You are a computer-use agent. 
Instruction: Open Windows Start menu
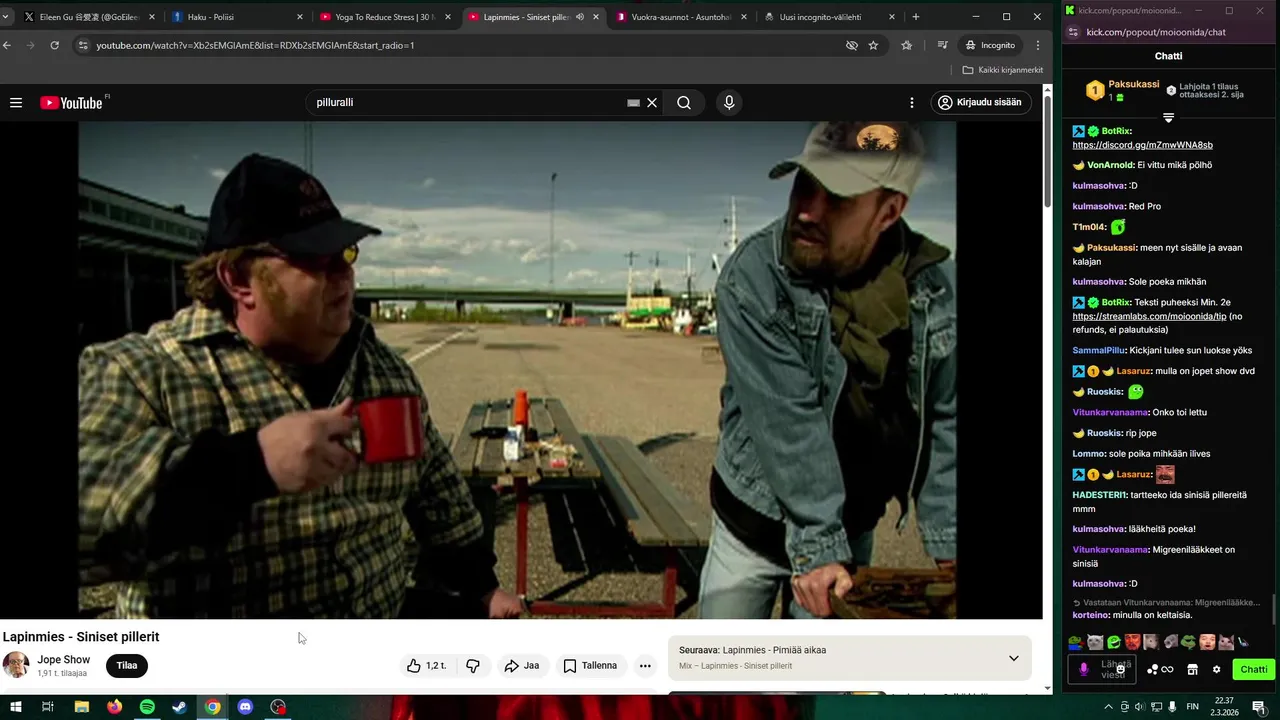(x=16, y=707)
